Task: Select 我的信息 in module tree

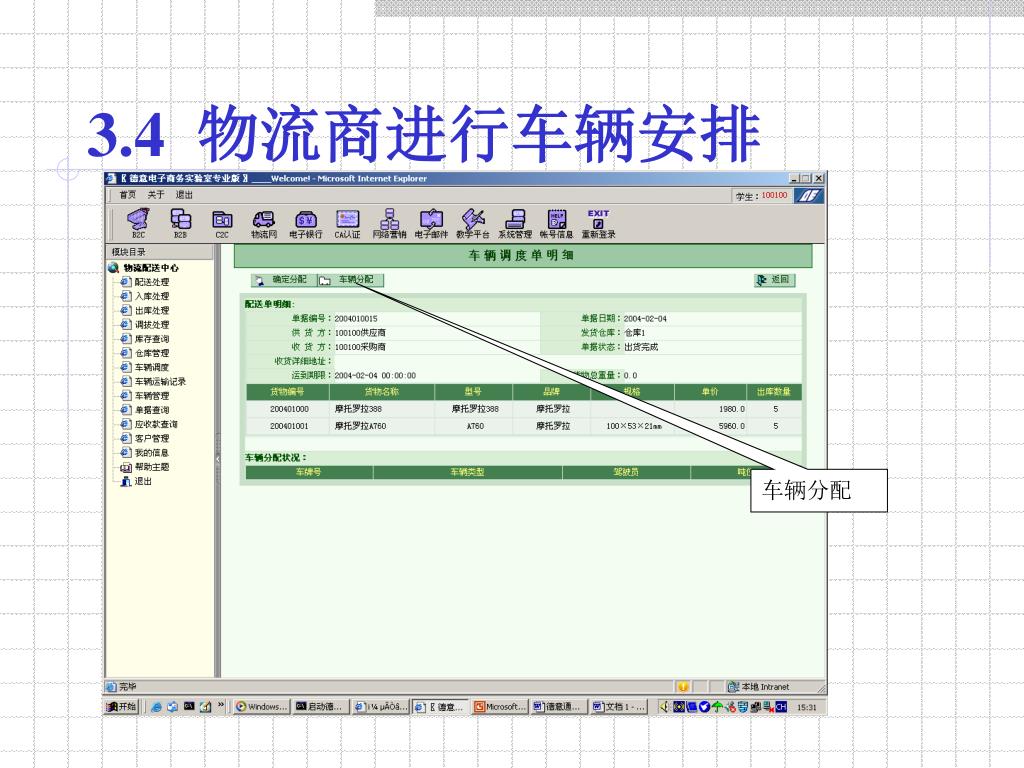Action: pos(152,453)
